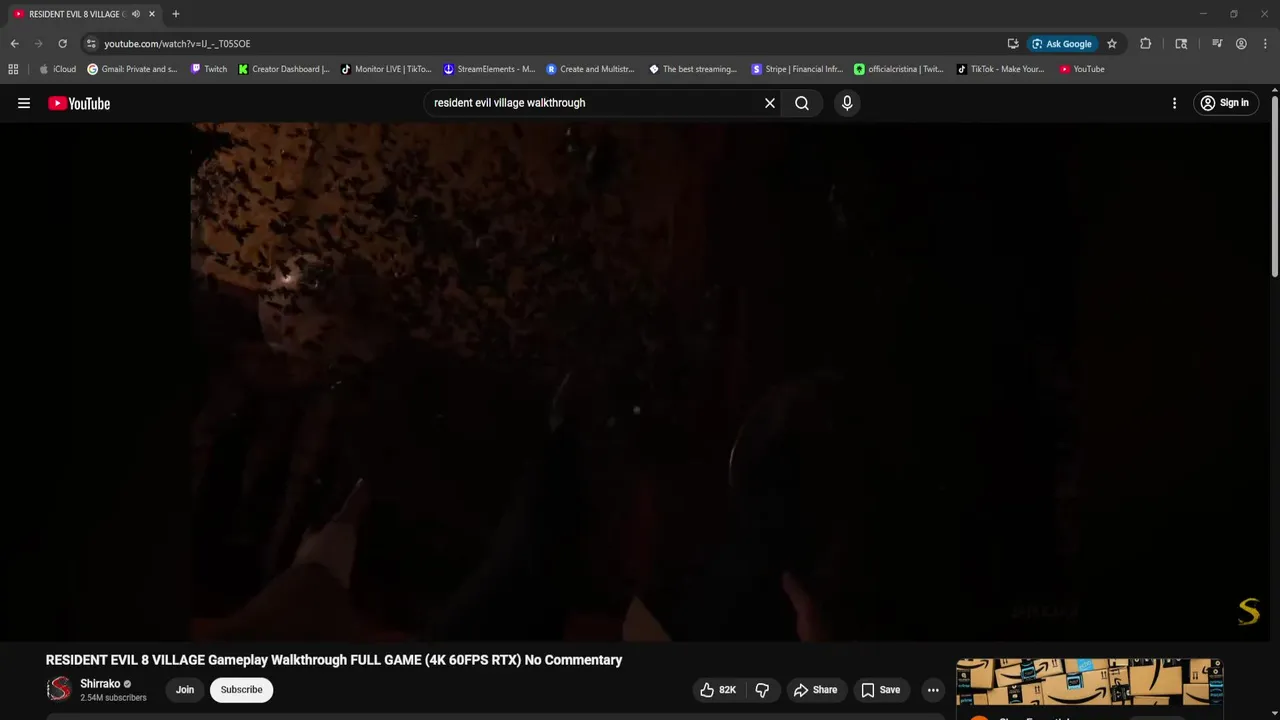Screen dimensions: 1280x720
Task: Dislike the video with thumbs down
Action: (x=762, y=690)
